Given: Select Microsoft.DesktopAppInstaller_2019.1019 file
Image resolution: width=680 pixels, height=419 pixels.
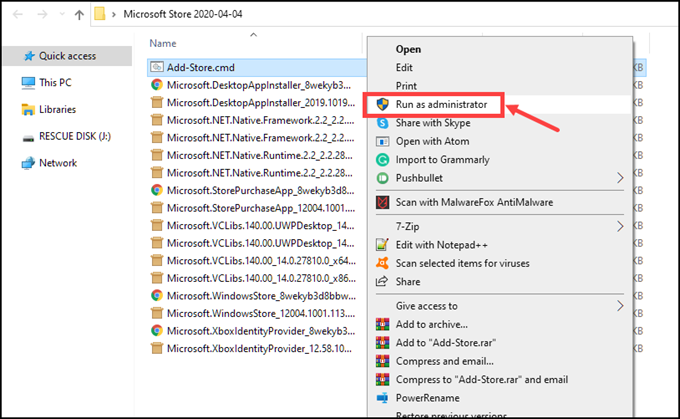Looking at the screenshot, I should 261,103.
